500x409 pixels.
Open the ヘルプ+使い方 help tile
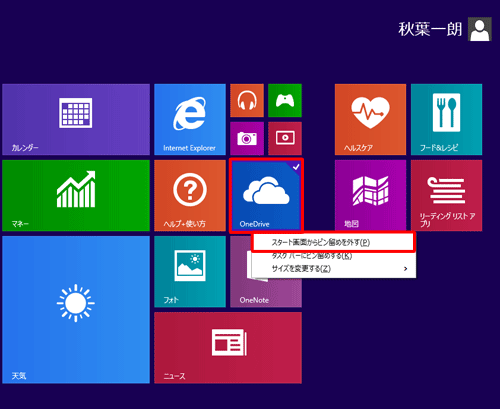(x=190, y=196)
